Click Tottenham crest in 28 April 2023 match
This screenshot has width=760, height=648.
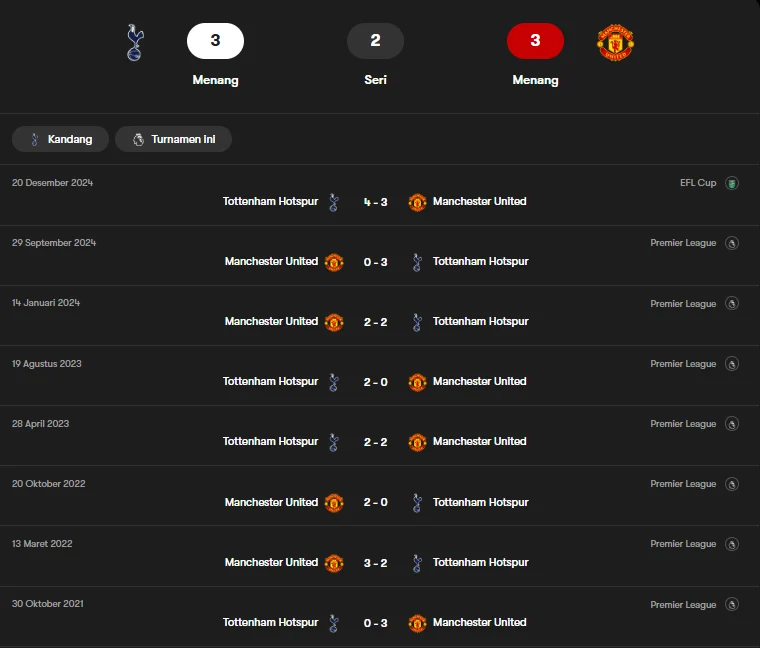pyautogui.click(x=334, y=442)
